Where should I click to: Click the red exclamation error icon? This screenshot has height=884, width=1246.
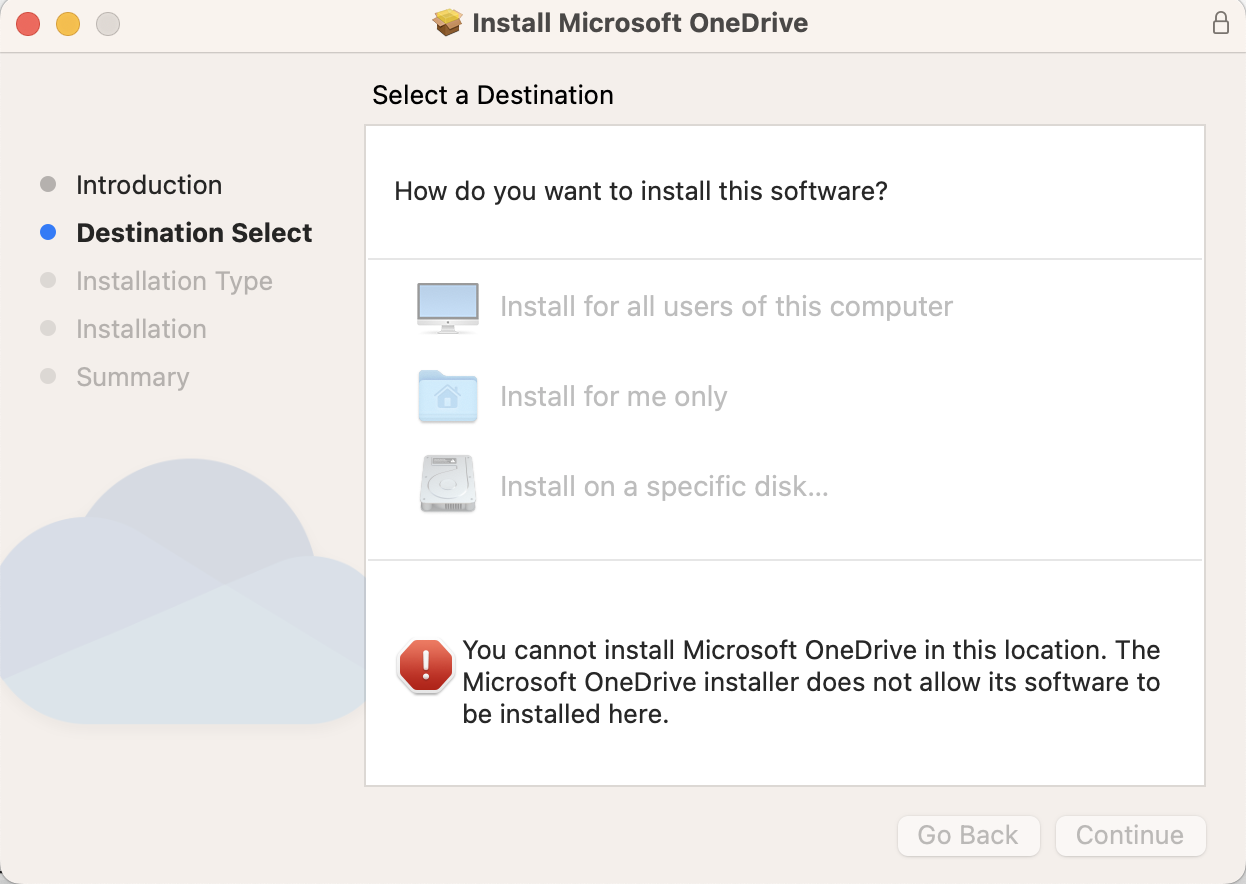426,666
